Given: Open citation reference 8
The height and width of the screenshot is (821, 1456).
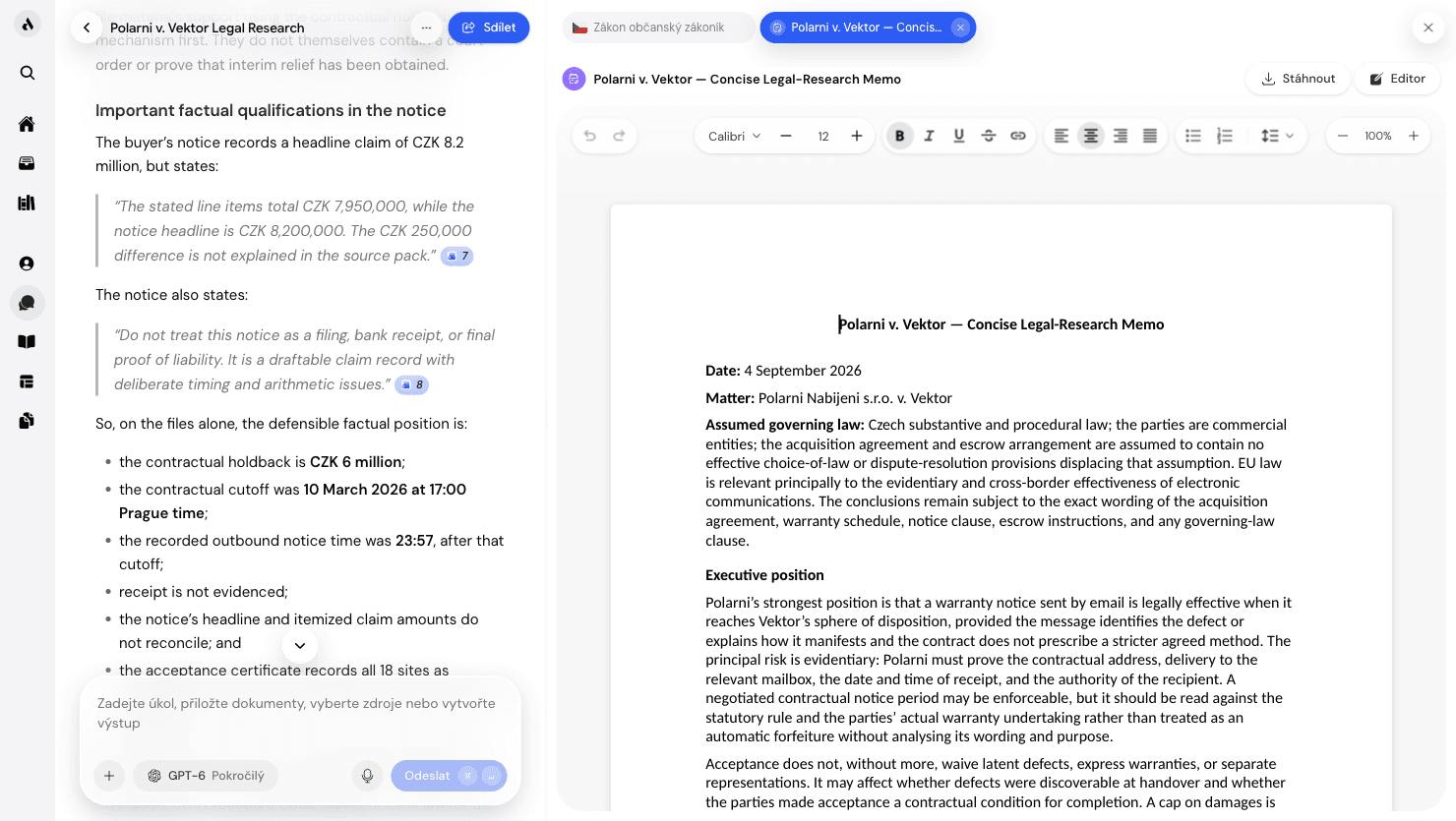Looking at the screenshot, I should 412,384.
